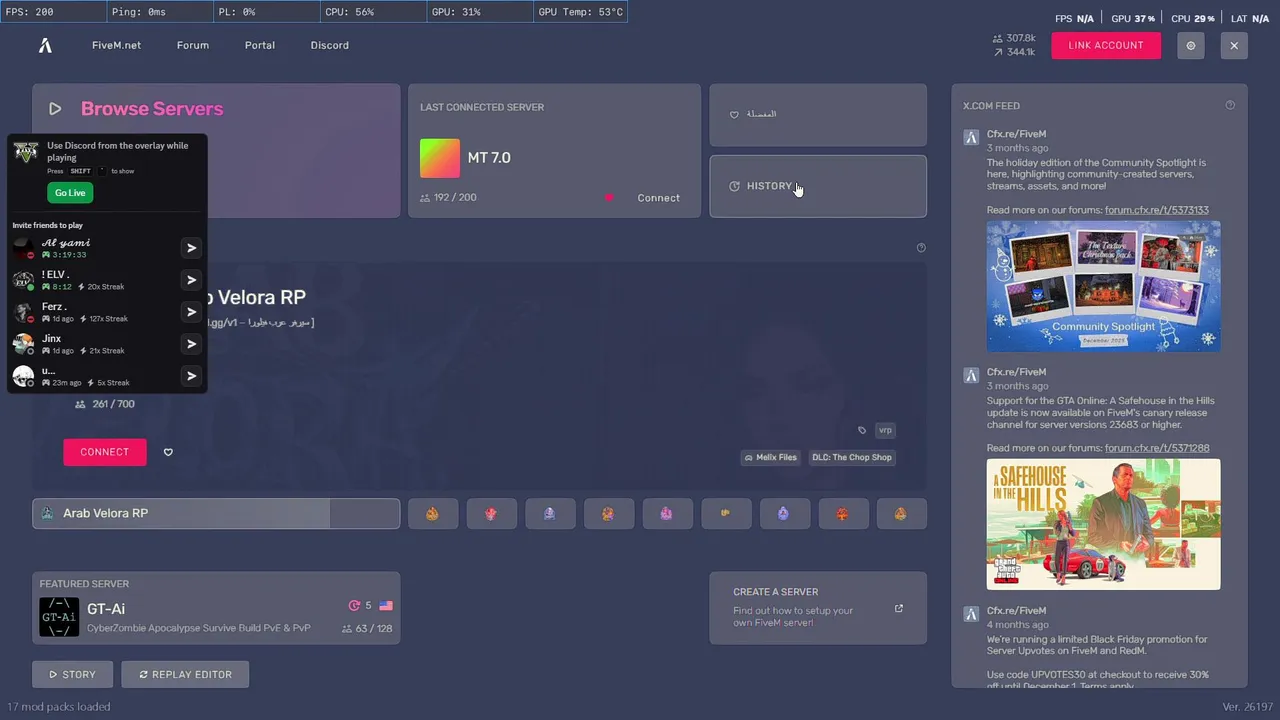
Task: Click pink CONNECT button for Velora RP
Action: point(104,452)
